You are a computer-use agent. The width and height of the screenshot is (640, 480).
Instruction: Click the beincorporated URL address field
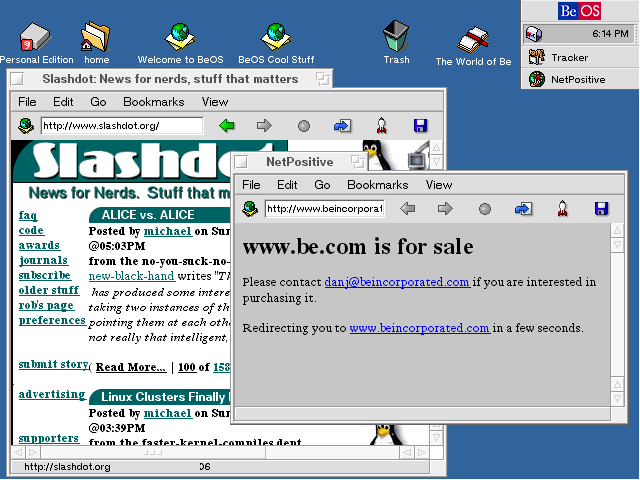324,209
